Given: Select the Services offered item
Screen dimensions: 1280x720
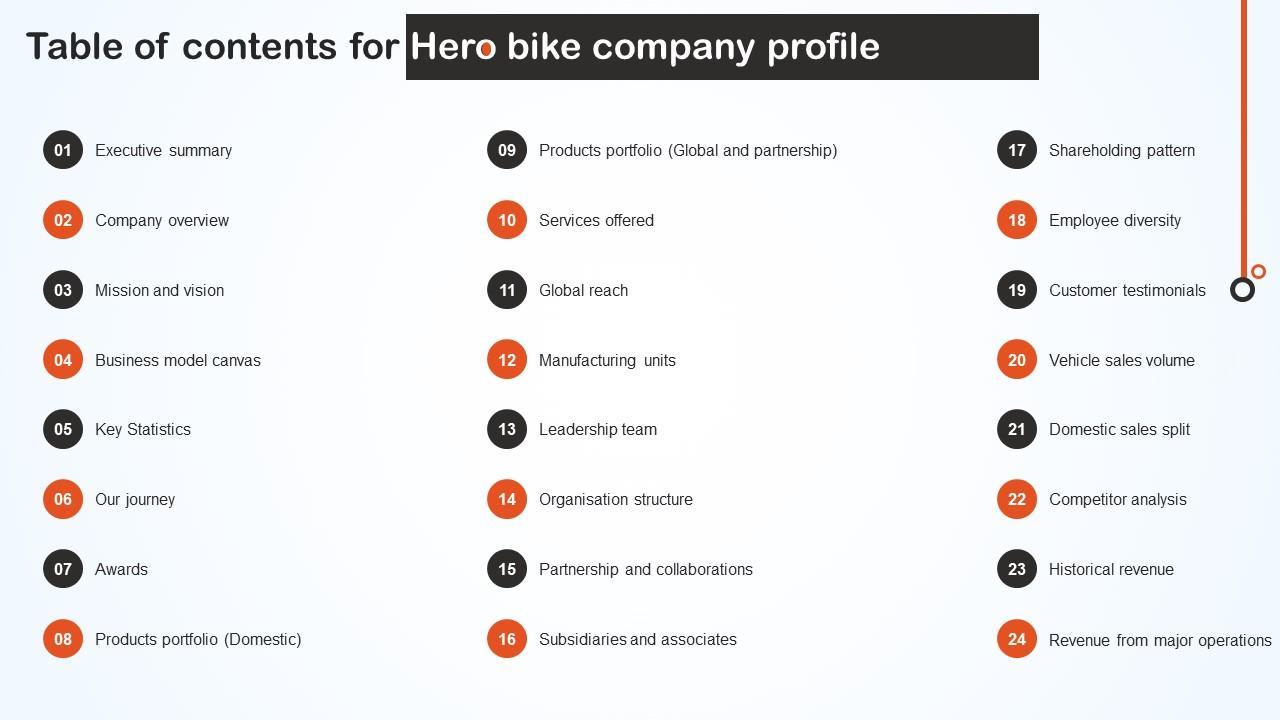Looking at the screenshot, I should 596,220.
